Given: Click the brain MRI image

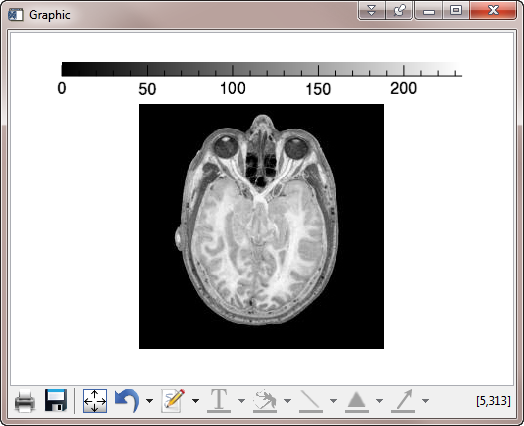Looking at the screenshot, I should pyautogui.click(x=261, y=227).
